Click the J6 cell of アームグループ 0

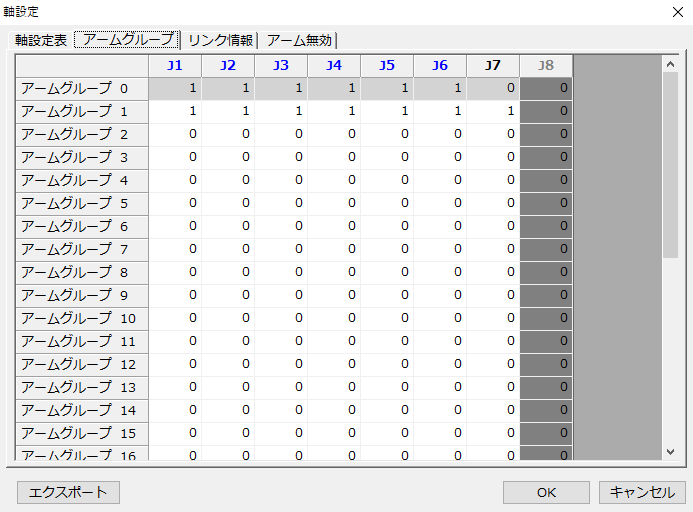pyautogui.click(x=440, y=88)
